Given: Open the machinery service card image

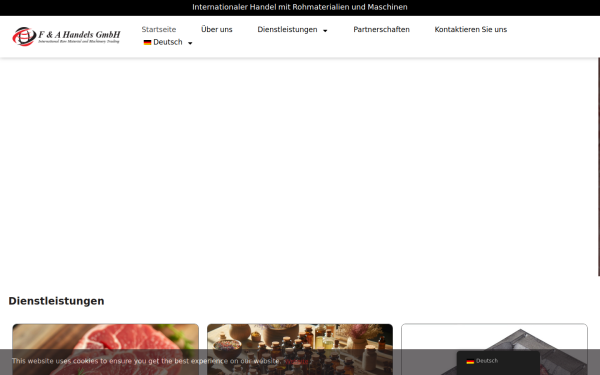Looking at the screenshot, I should coord(494,349).
